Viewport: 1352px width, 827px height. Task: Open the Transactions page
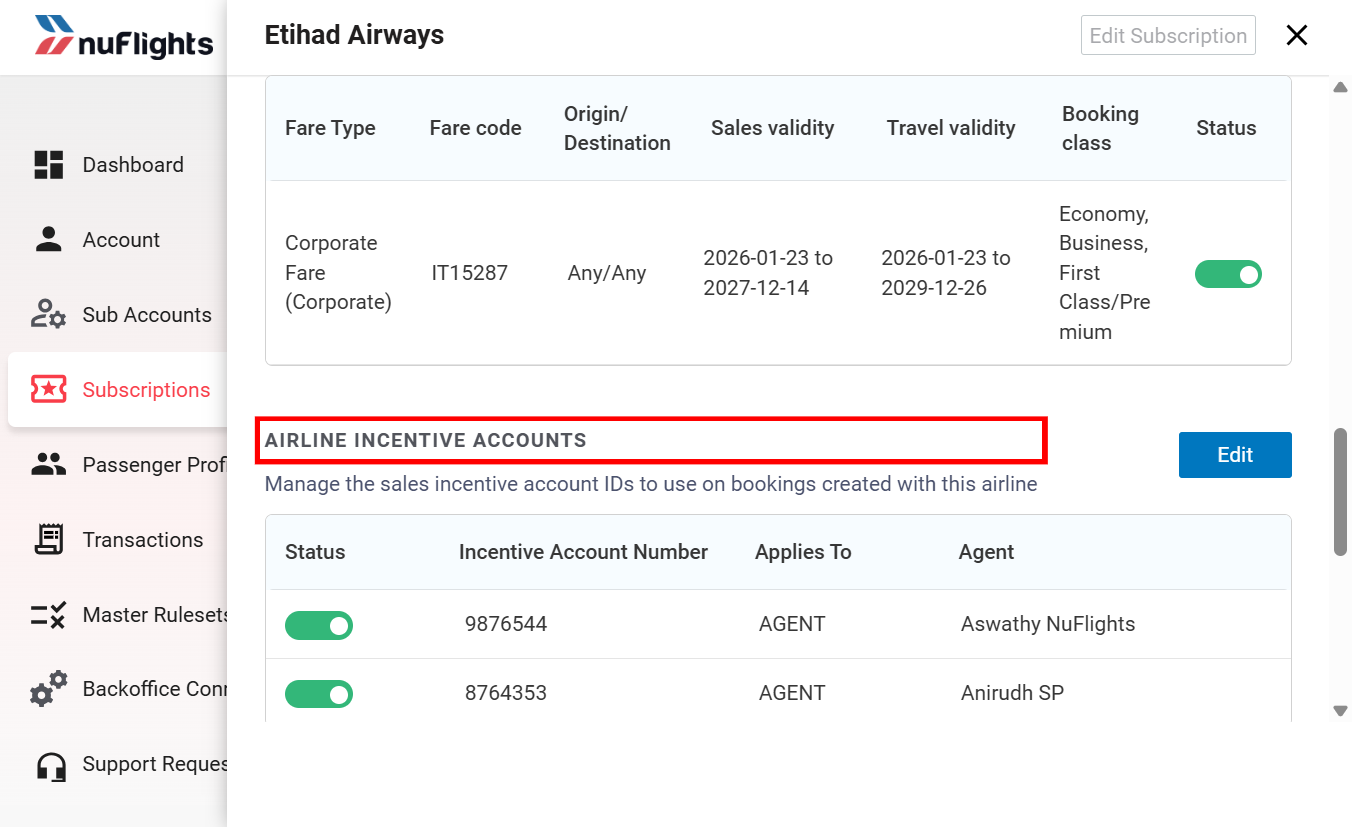click(143, 540)
